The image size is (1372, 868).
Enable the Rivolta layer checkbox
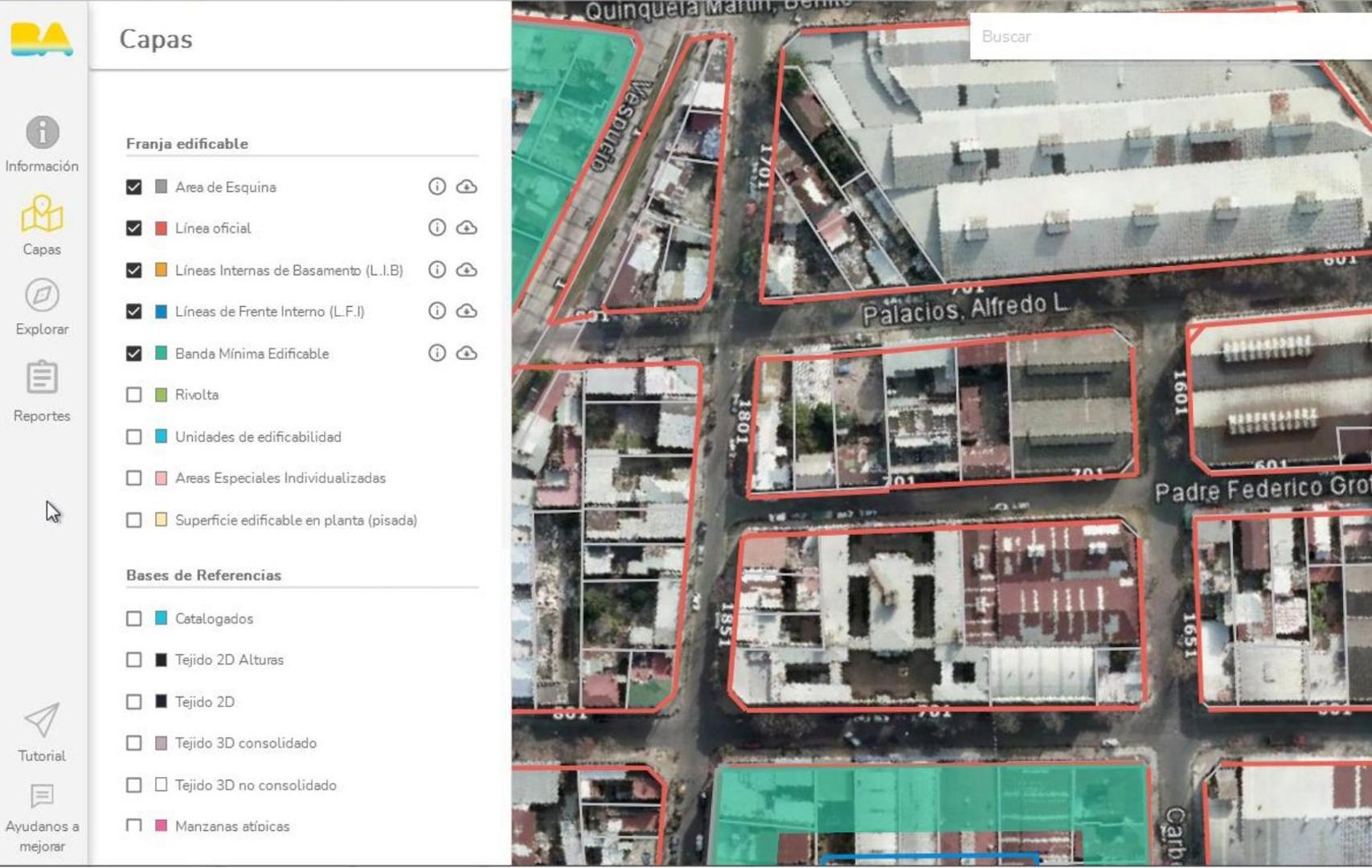tap(134, 395)
